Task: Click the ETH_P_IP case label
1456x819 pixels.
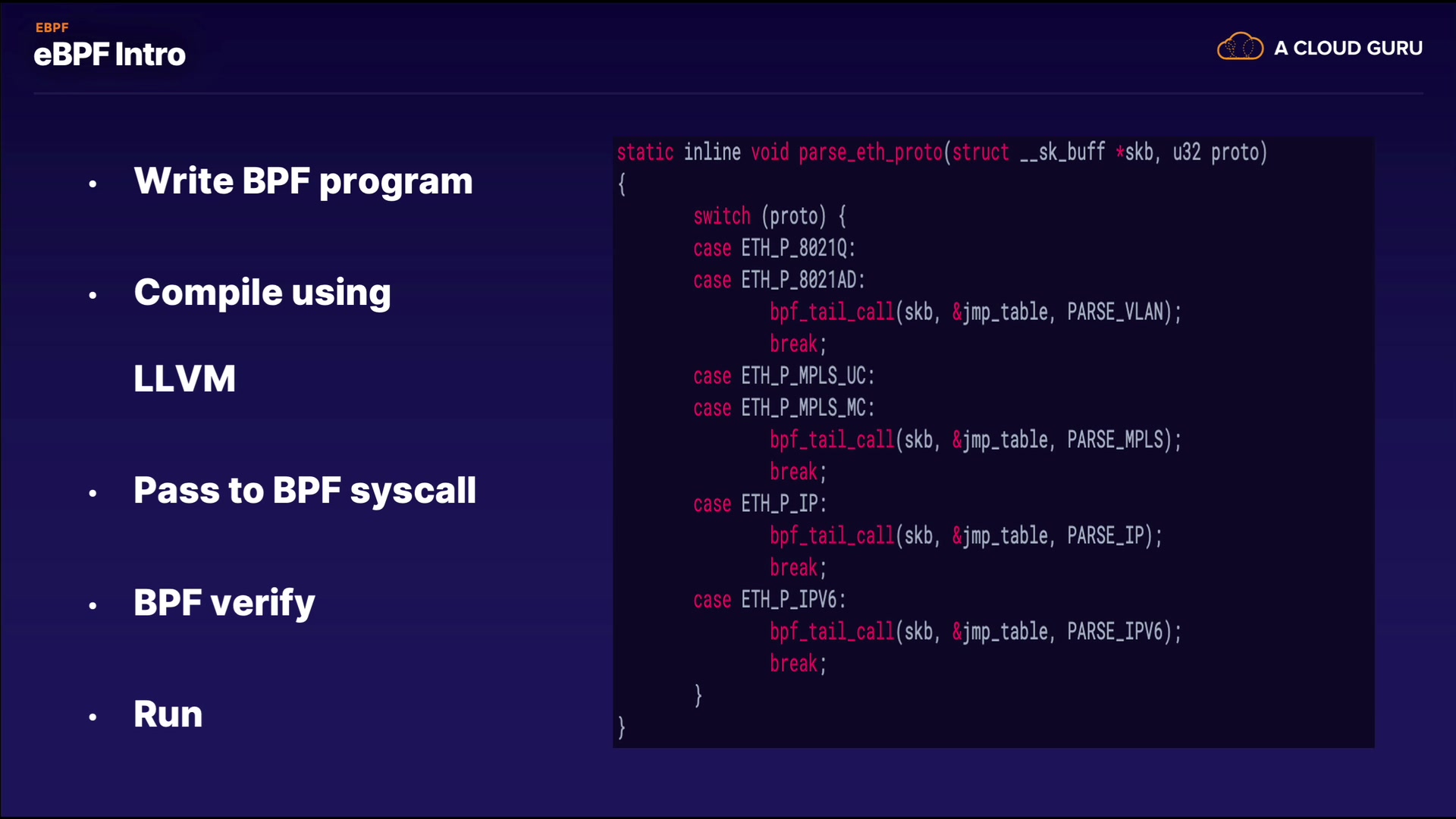Action: pyautogui.click(x=783, y=504)
